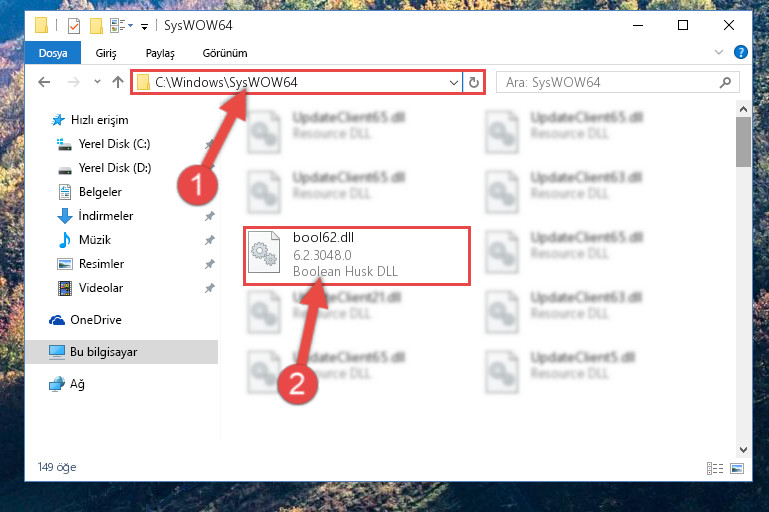The image size is (769, 512).
Task: Refresh the SysWOW64 folder view
Action: pos(474,82)
